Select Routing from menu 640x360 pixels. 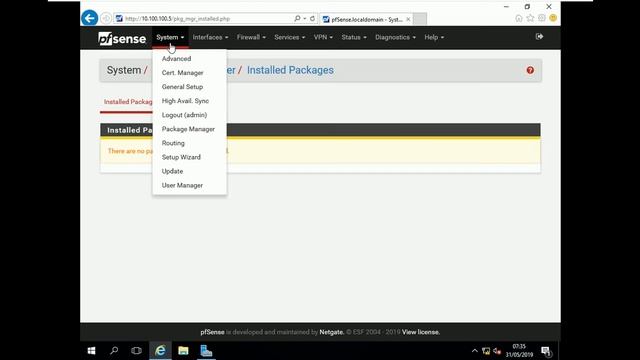tap(173, 143)
